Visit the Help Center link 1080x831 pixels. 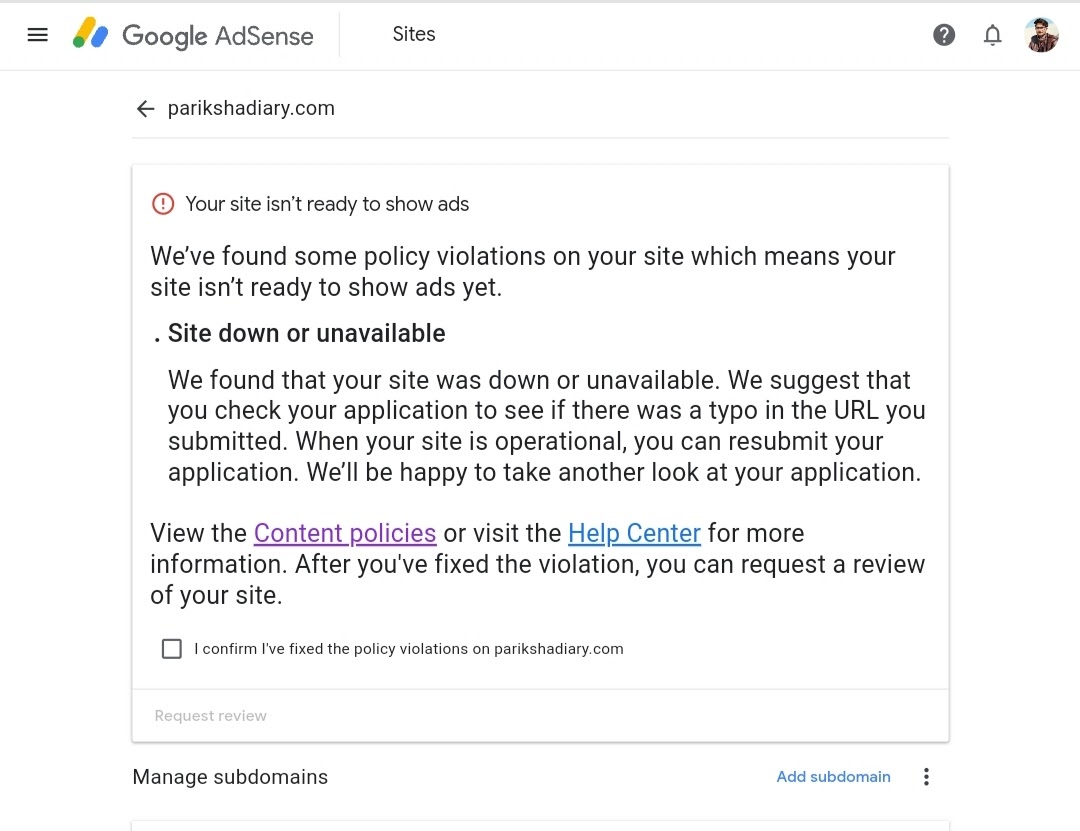pos(634,533)
